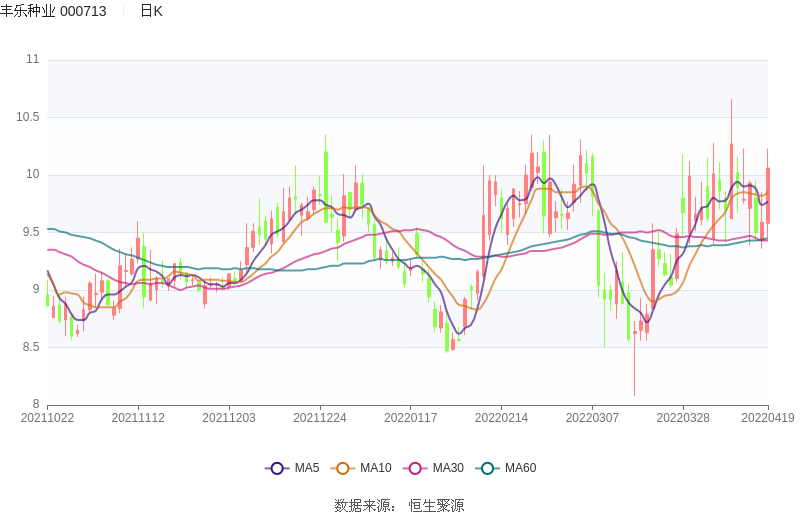Open the 恒生聚源 data source text
Viewport: 800px width, 517px height.
coord(436,506)
